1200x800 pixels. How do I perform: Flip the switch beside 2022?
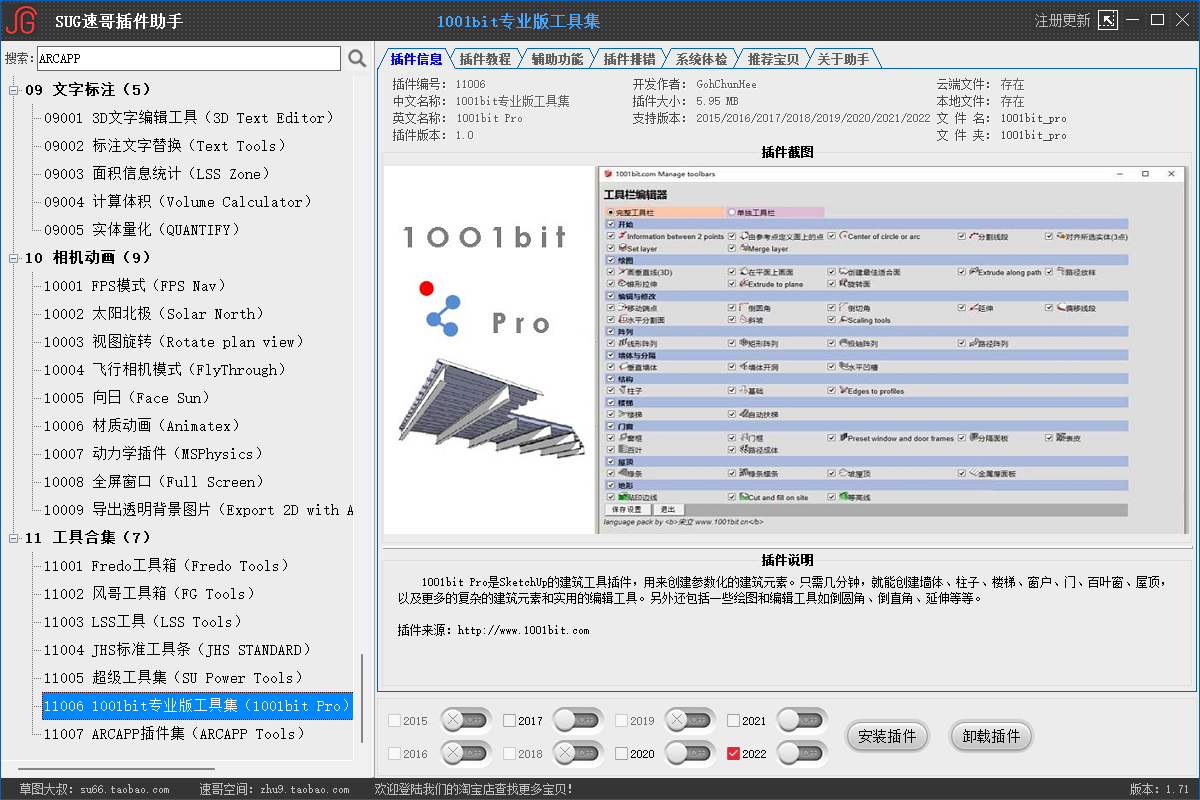[802, 753]
